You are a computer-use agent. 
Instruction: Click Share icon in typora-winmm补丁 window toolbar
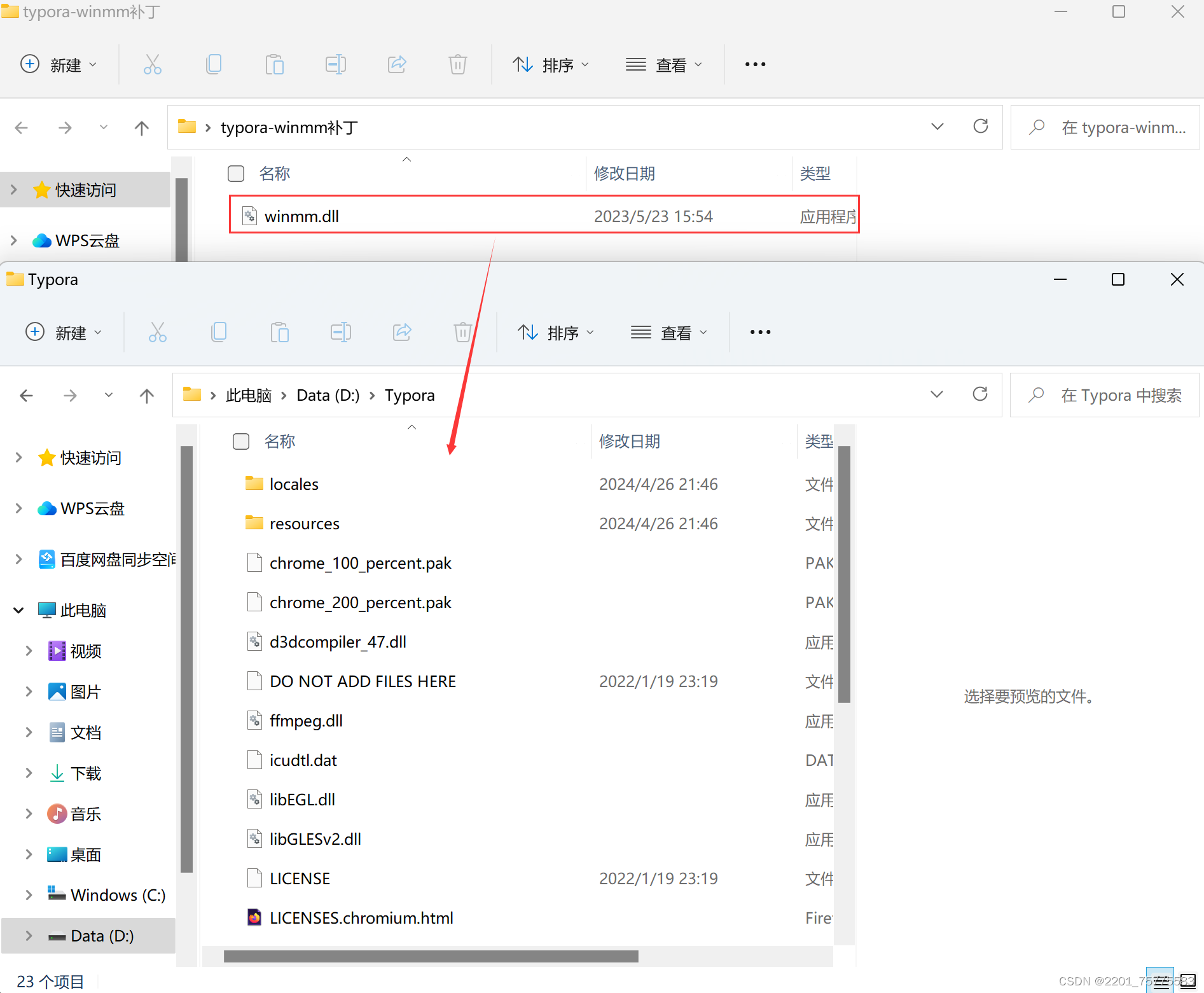397,64
